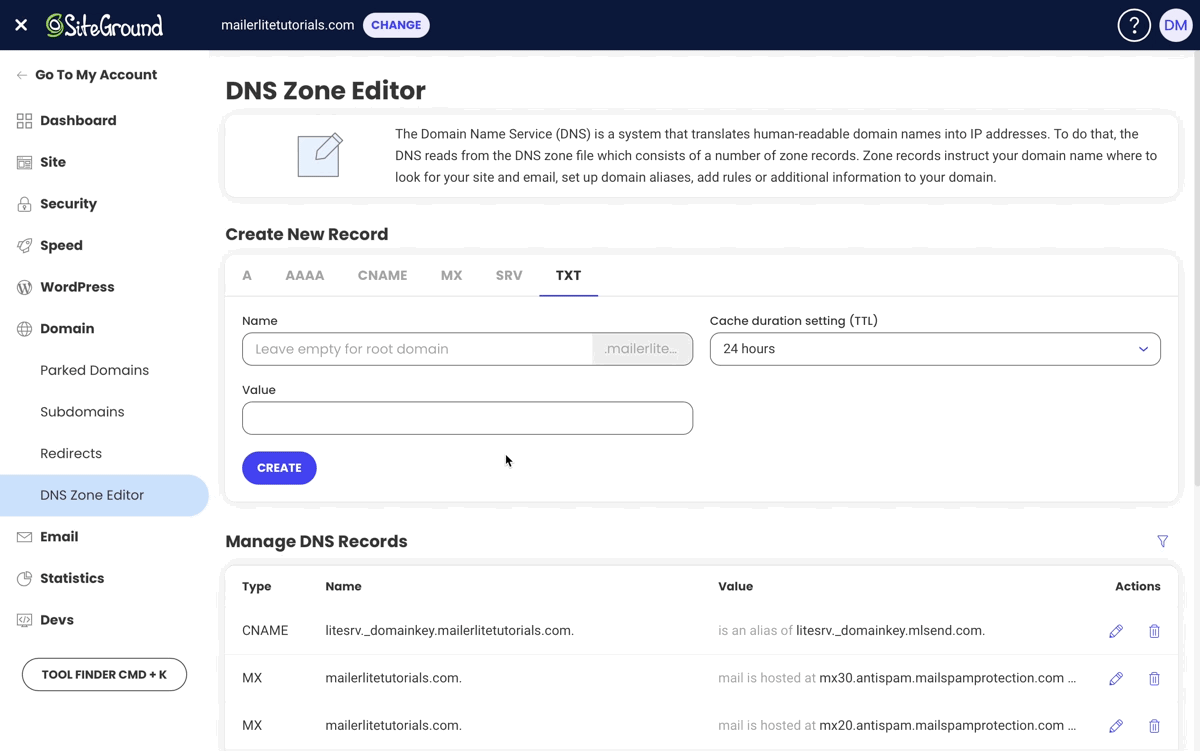Click the Email envelope icon
The height and width of the screenshot is (751, 1200).
tap(24, 537)
